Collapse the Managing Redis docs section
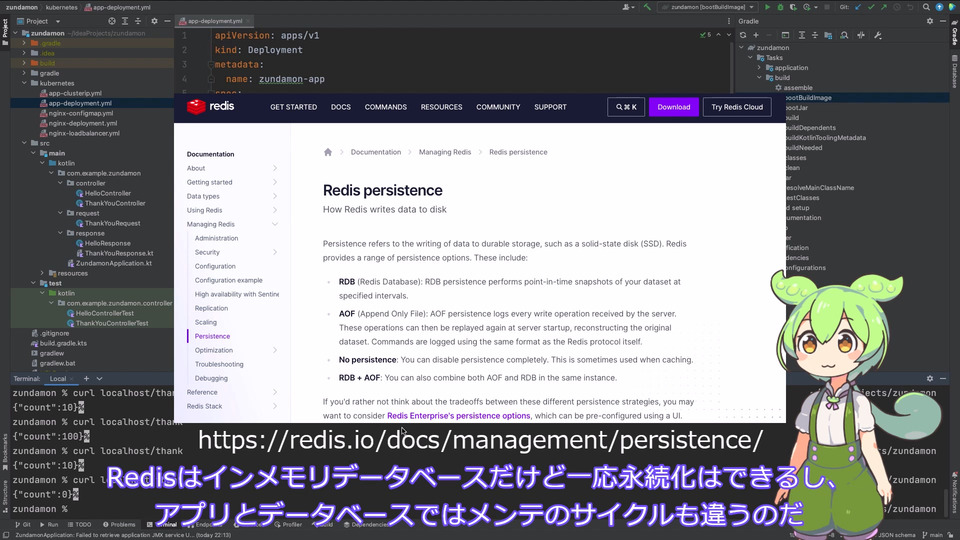This screenshot has width=960, height=540. (x=275, y=224)
